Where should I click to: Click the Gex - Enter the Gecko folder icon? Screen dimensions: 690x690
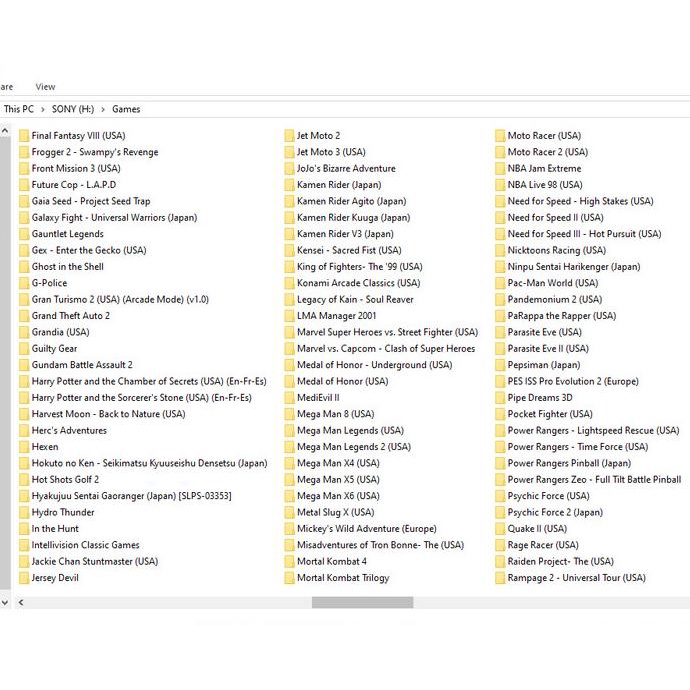pyautogui.click(x=24, y=250)
